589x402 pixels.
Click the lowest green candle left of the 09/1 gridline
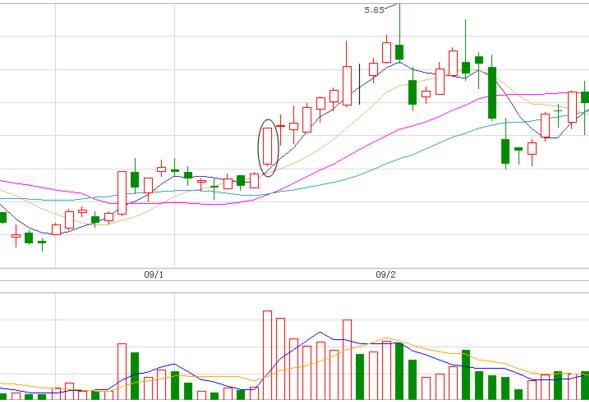pyautogui.click(x=42, y=243)
